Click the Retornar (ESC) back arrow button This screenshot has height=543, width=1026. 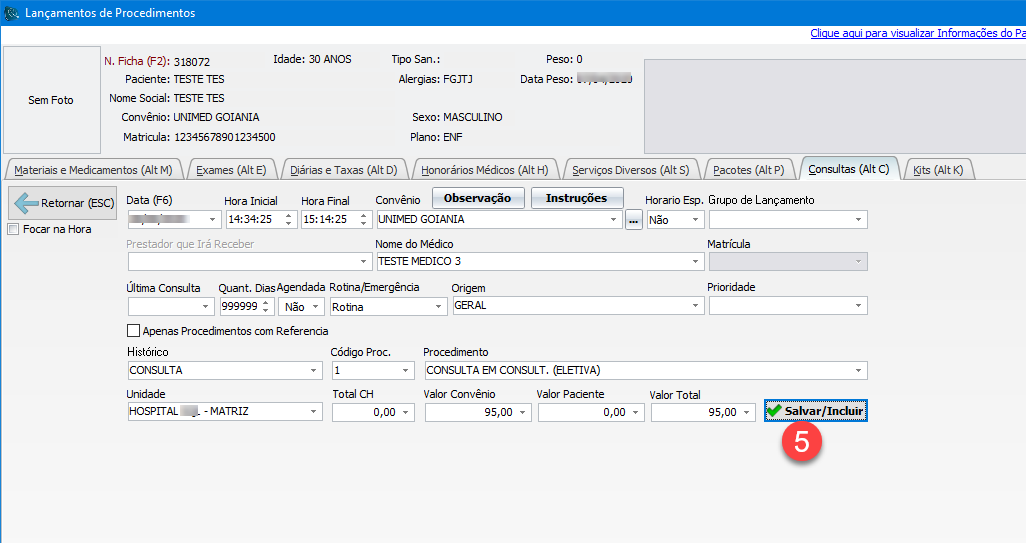(x=63, y=203)
